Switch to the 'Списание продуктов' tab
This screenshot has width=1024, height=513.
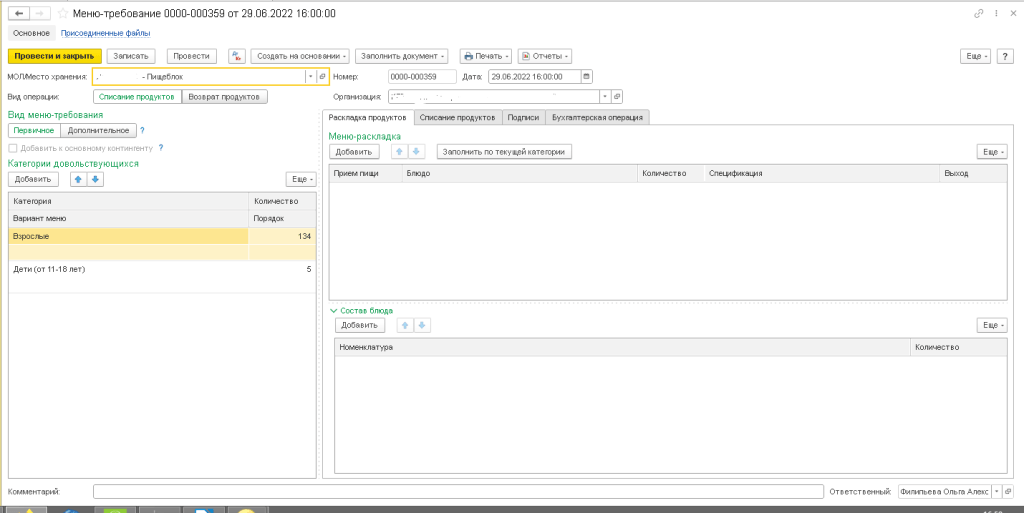[457, 117]
